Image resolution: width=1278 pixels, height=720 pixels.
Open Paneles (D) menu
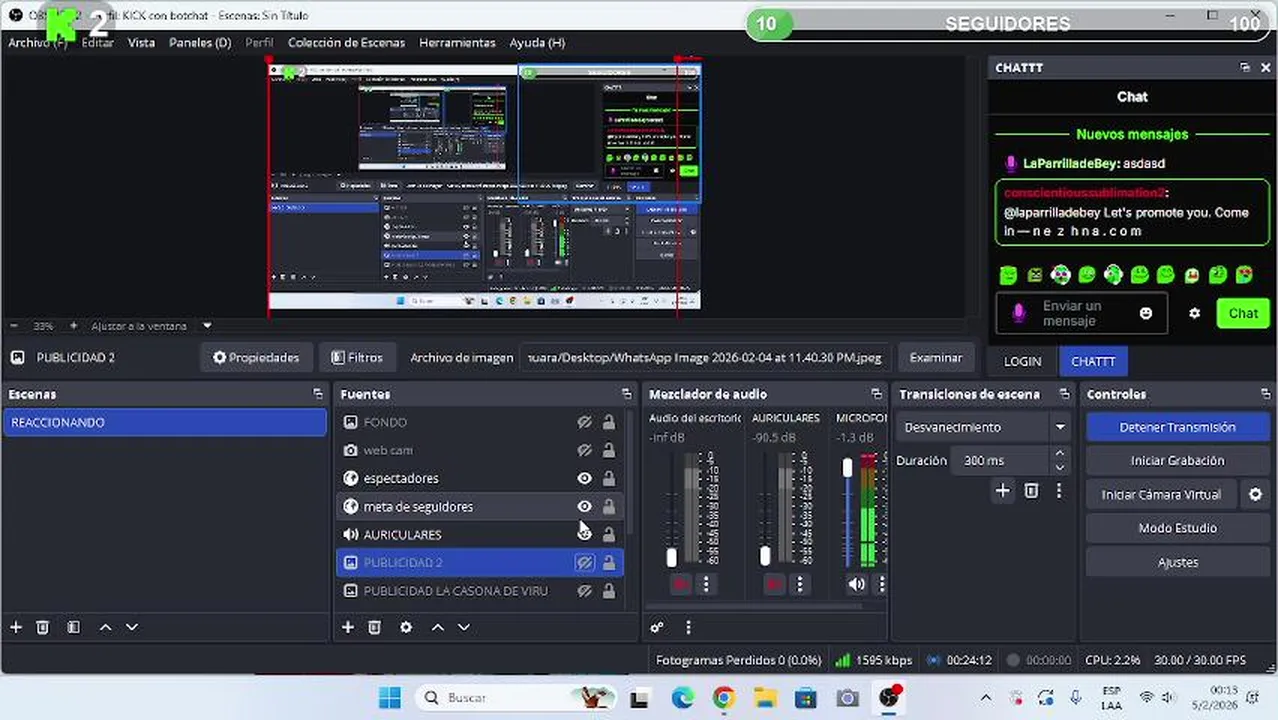point(200,43)
